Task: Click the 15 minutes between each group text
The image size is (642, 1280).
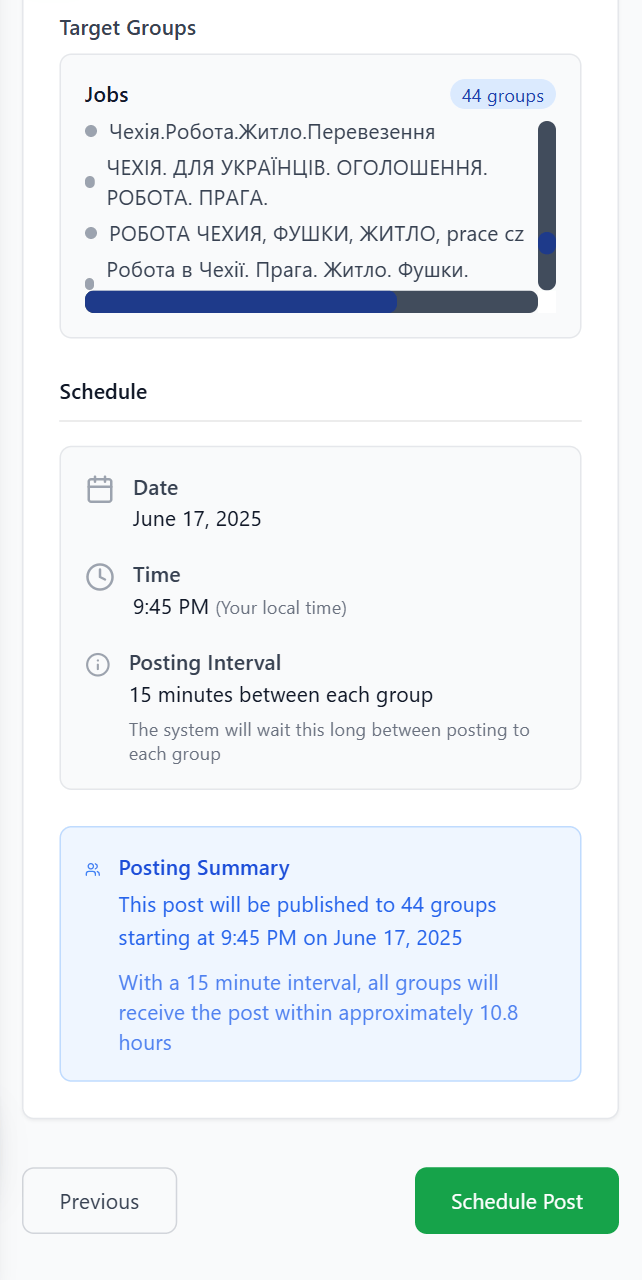Action: tap(281, 694)
